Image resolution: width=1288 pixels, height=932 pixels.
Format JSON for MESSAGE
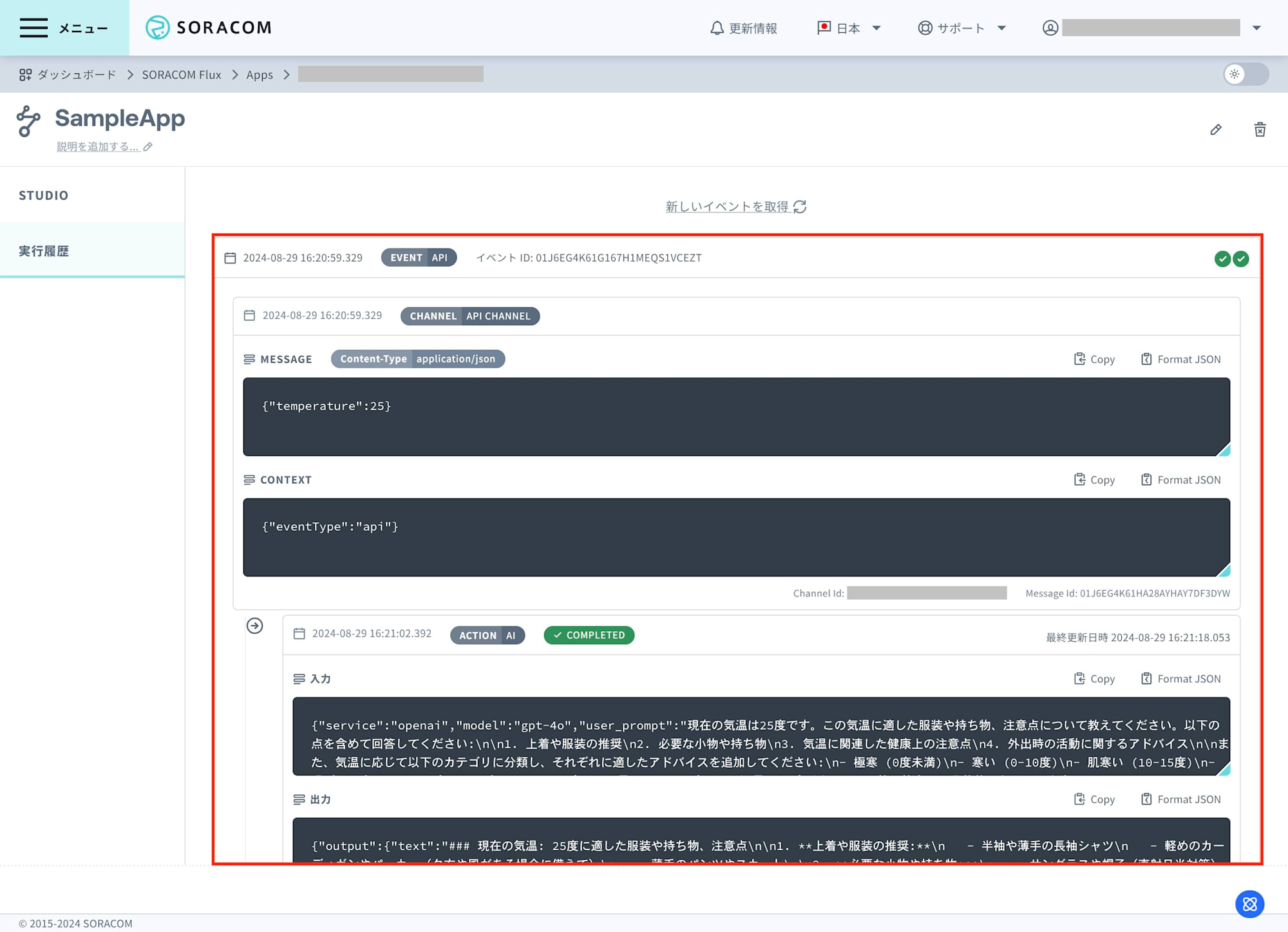click(x=1181, y=359)
